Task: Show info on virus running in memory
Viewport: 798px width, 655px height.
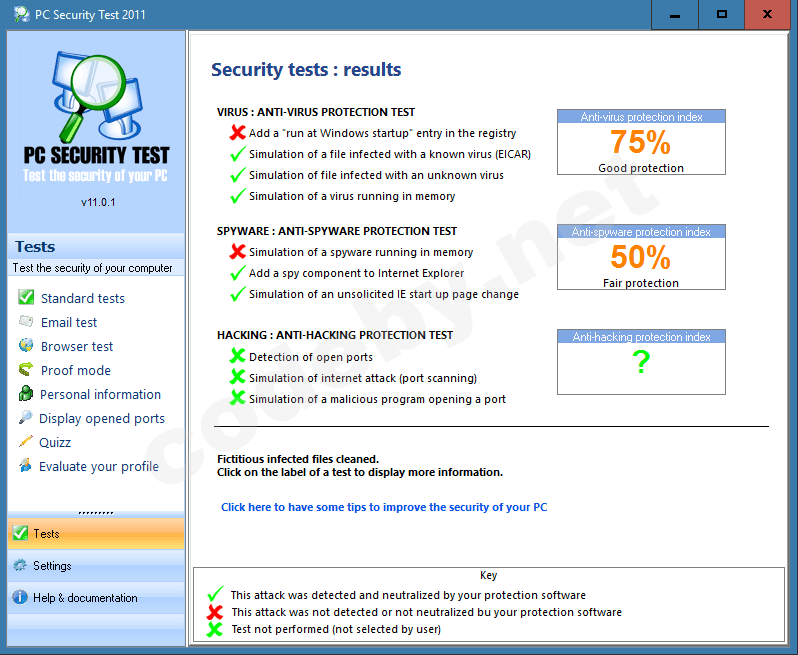Action: tap(352, 196)
